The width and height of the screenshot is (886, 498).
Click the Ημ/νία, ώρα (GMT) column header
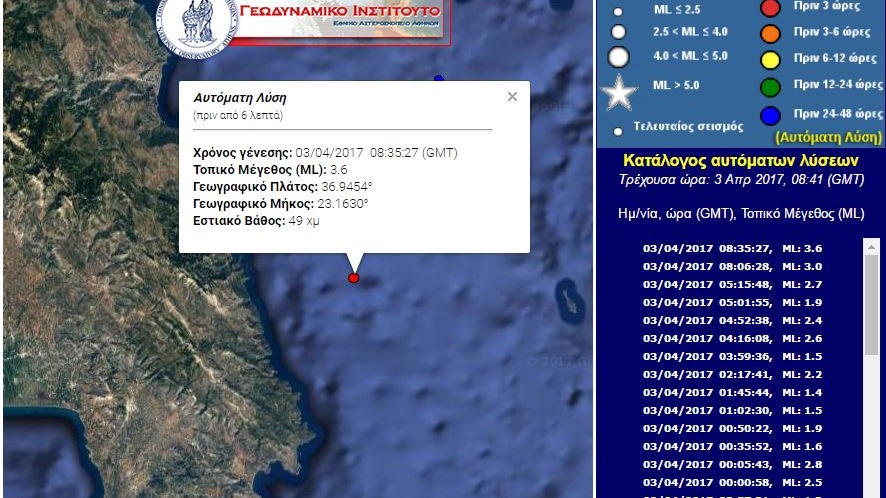[x=676, y=214]
